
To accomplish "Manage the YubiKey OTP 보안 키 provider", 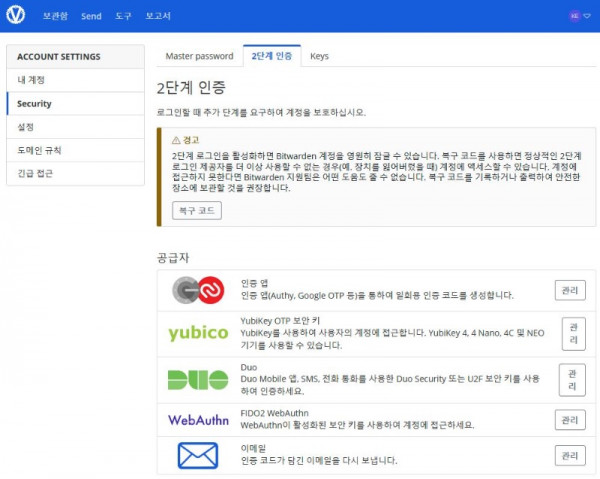I will tap(573, 333).
